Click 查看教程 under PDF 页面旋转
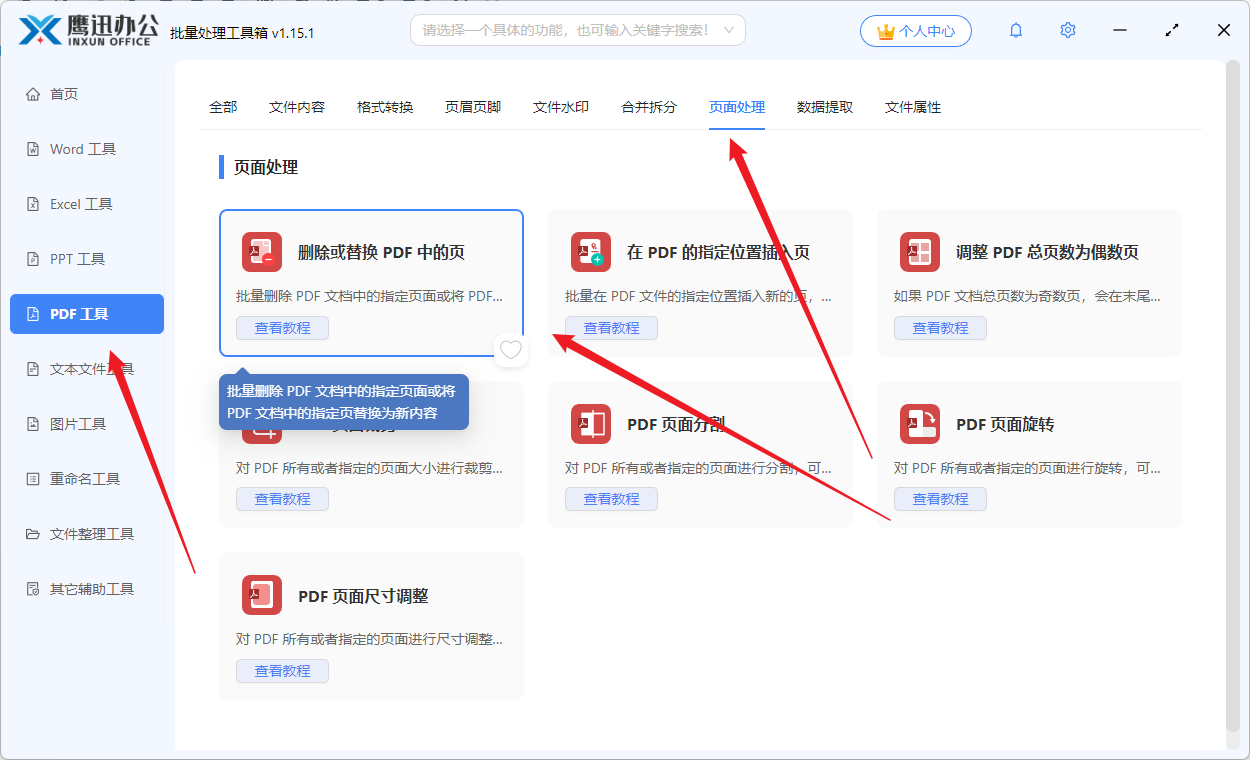Viewport: 1250px width, 760px height. click(x=940, y=499)
